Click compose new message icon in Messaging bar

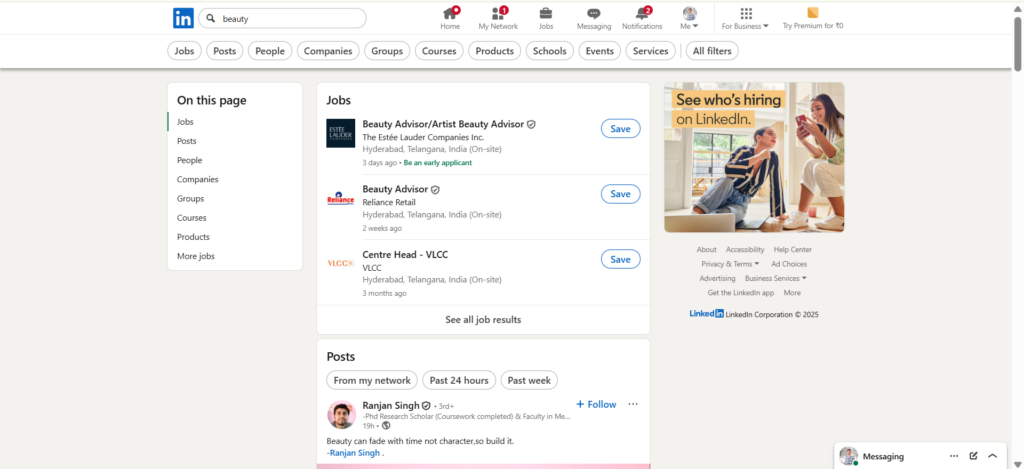point(973,456)
